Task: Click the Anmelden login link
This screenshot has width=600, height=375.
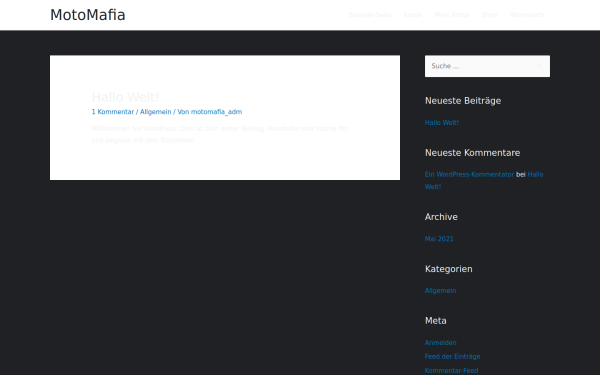Action: (440, 342)
